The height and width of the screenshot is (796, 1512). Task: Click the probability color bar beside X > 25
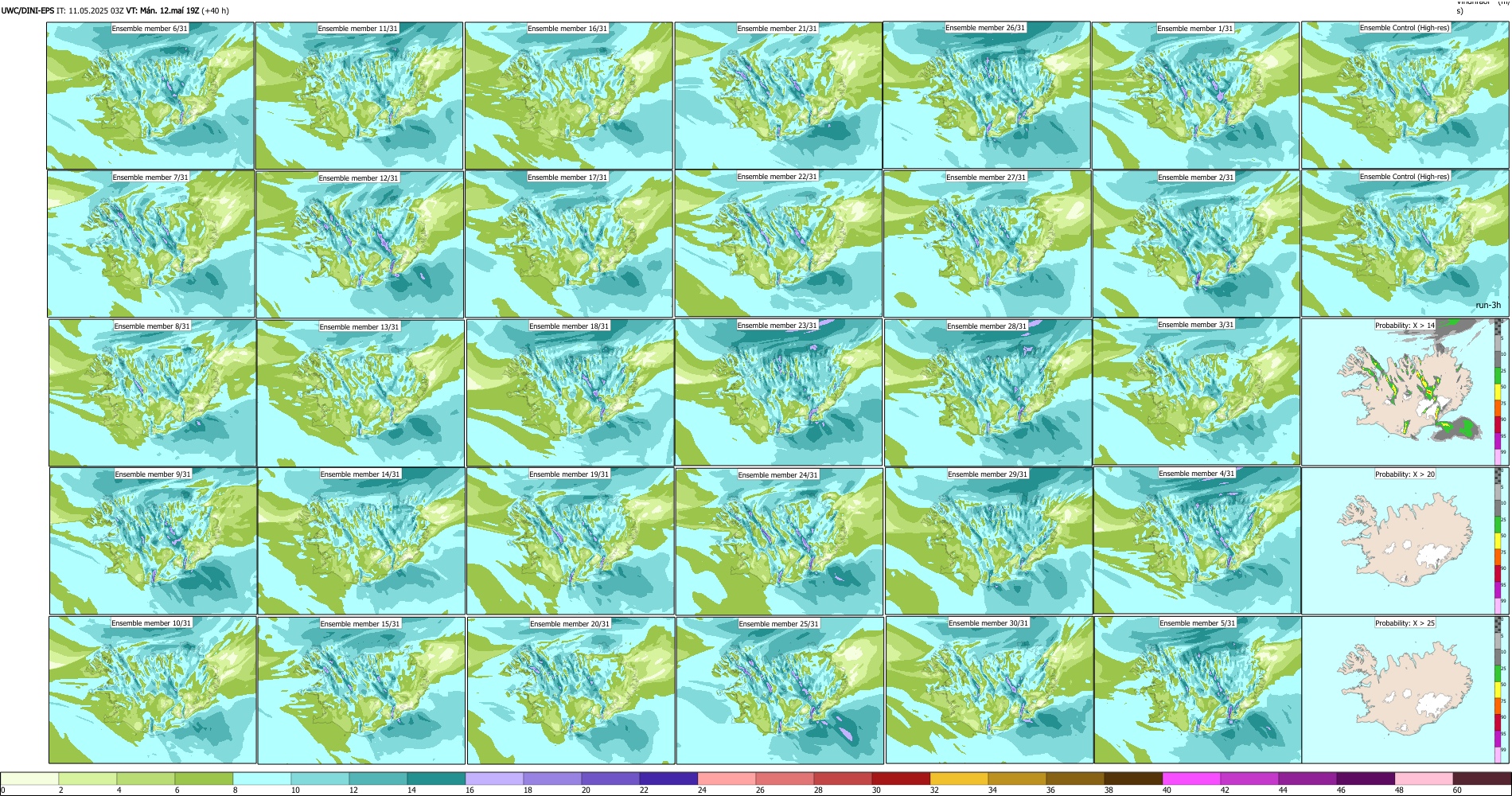1499,690
